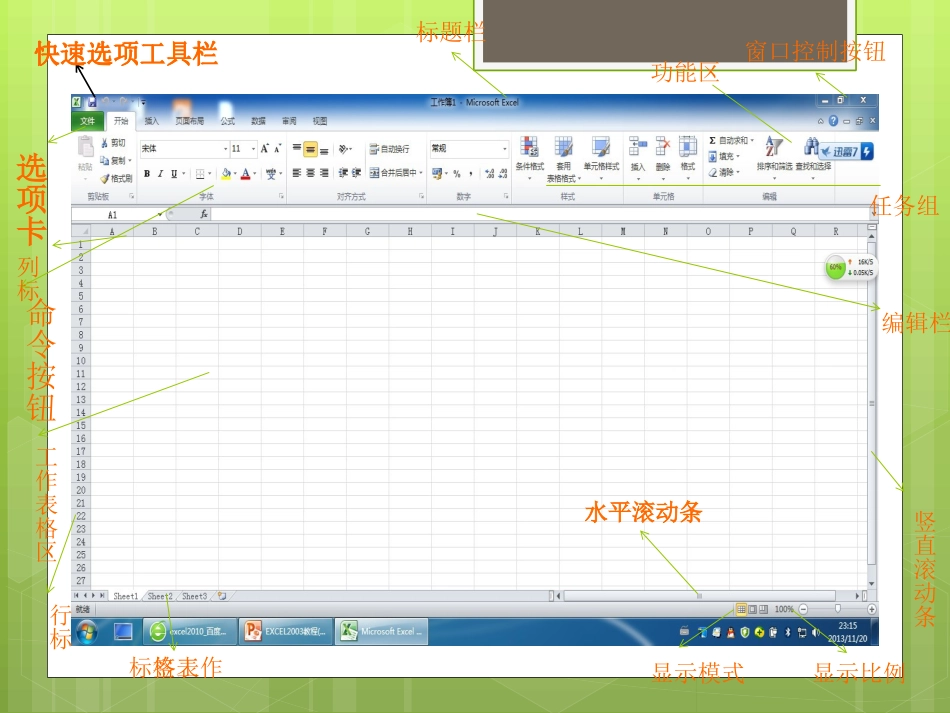
Task: Toggle align text left
Action: 297,173
